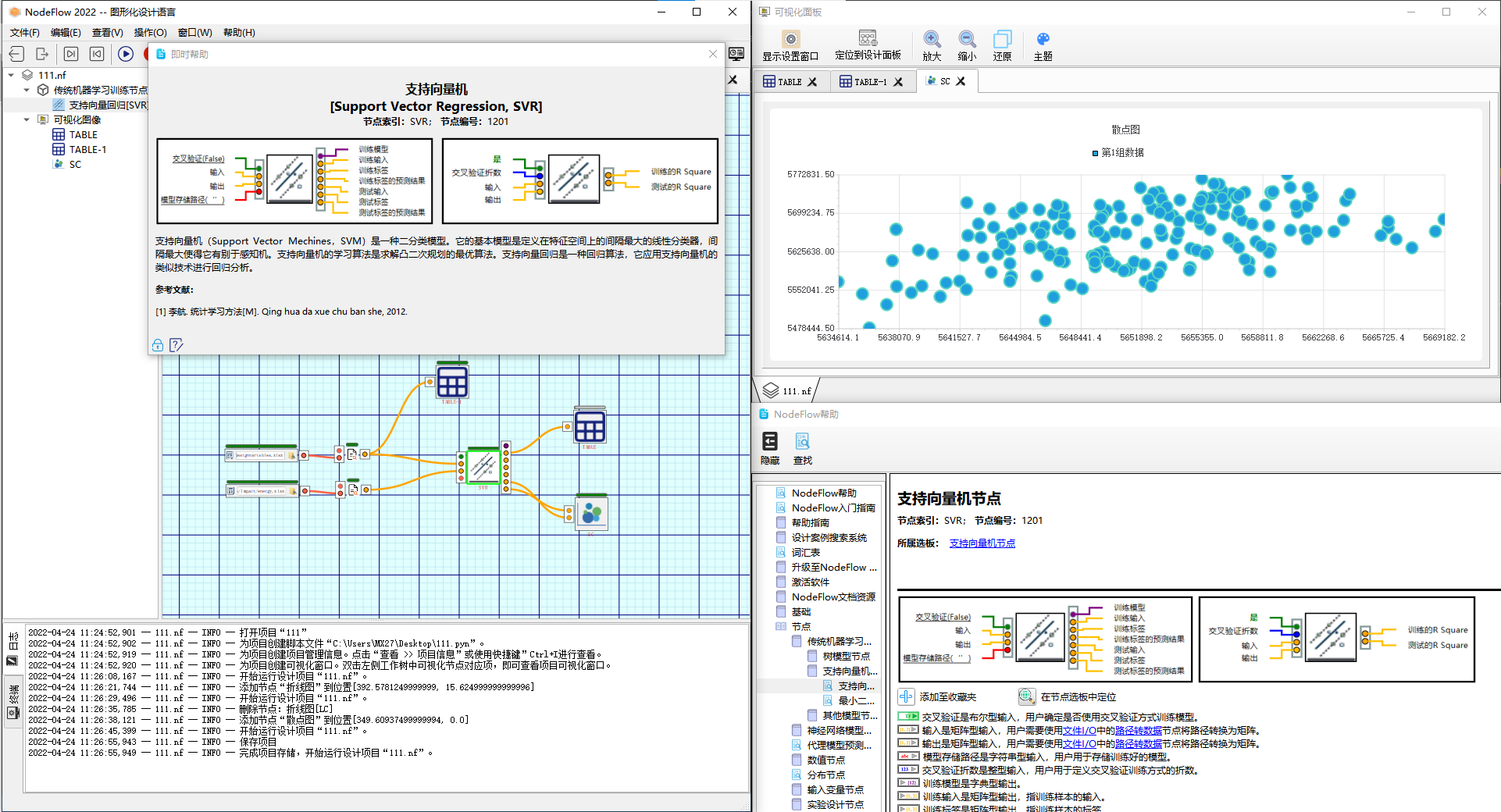Click the lower energy.xlsx file path node
The height and width of the screenshot is (812, 1501).
(262, 490)
